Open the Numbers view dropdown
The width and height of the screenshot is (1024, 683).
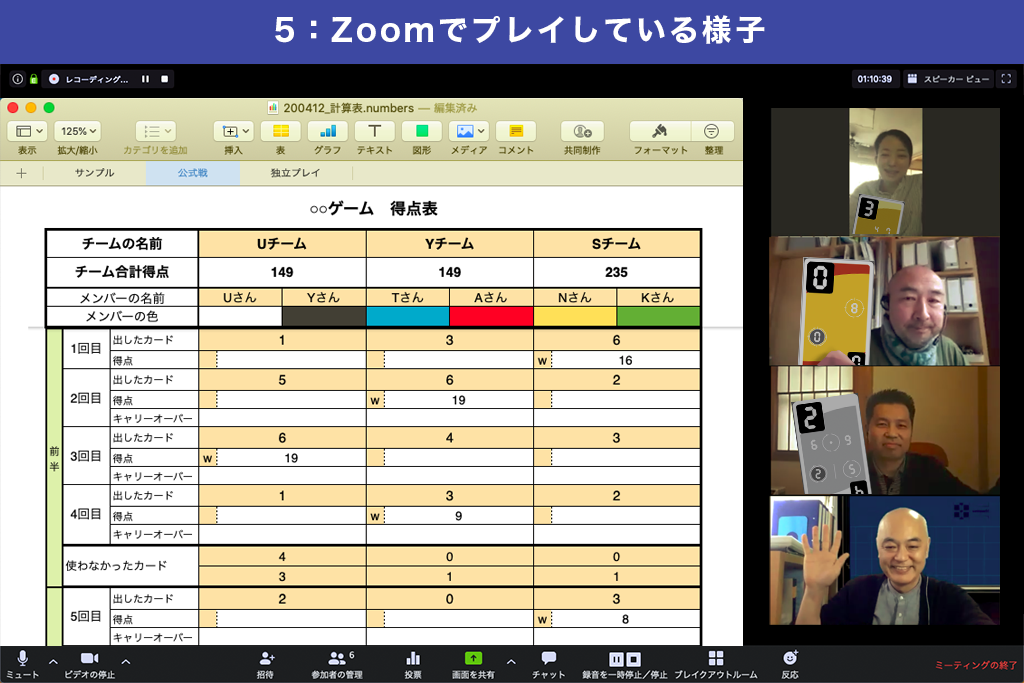pos(27,131)
